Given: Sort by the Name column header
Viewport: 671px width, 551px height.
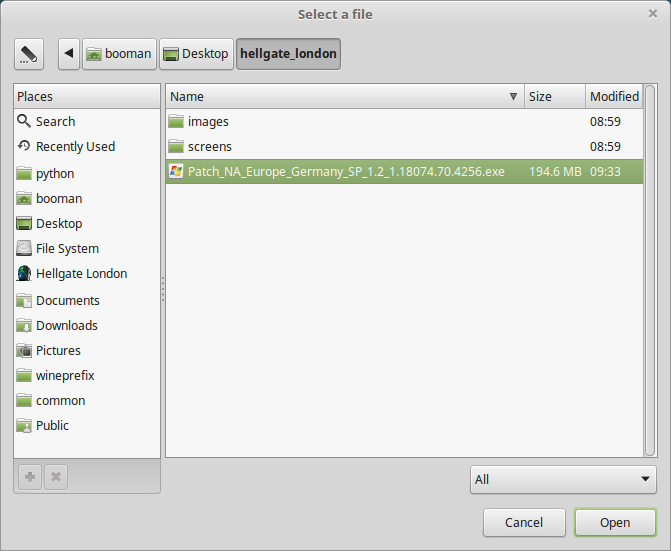Looking at the screenshot, I should pos(345,96).
